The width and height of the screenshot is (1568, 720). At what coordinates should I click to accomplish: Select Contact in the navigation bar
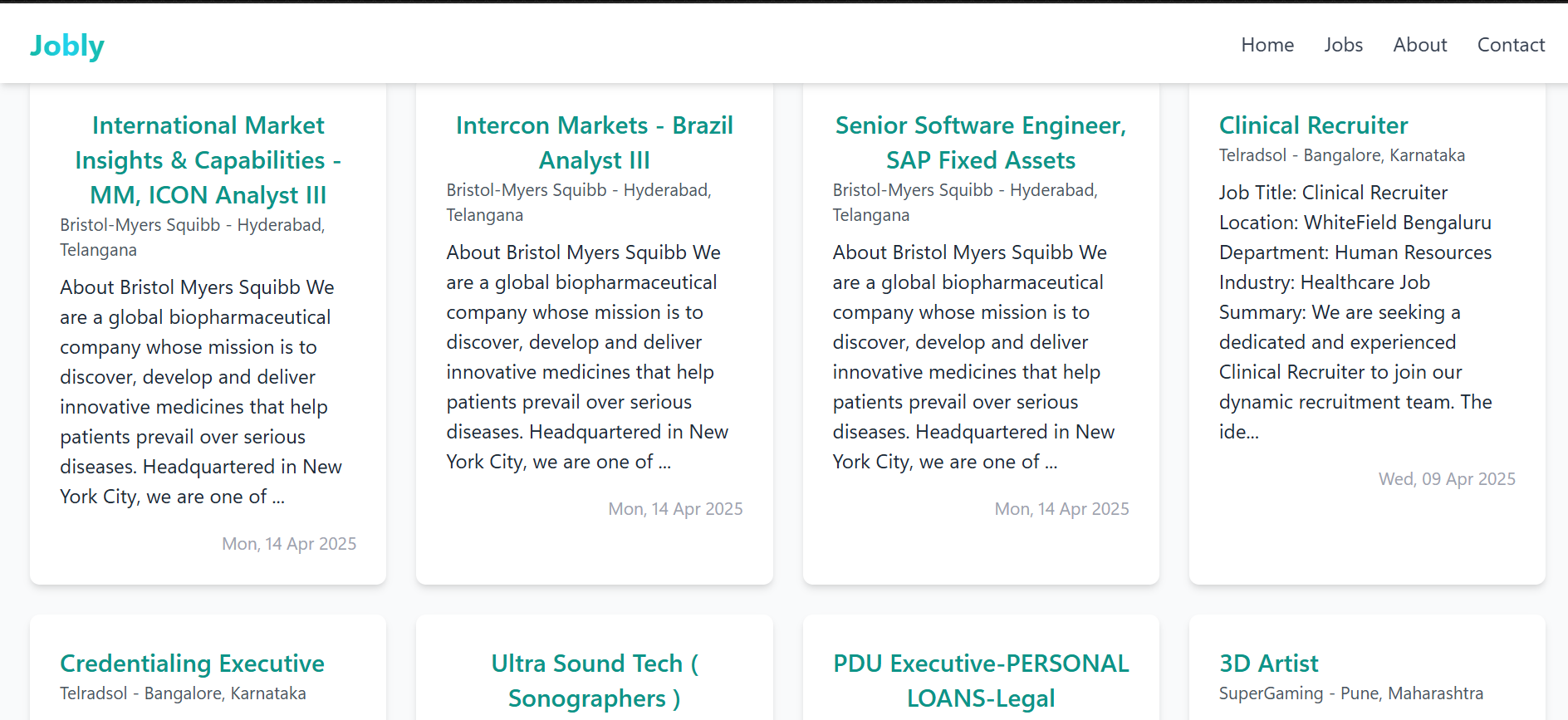tap(1511, 45)
